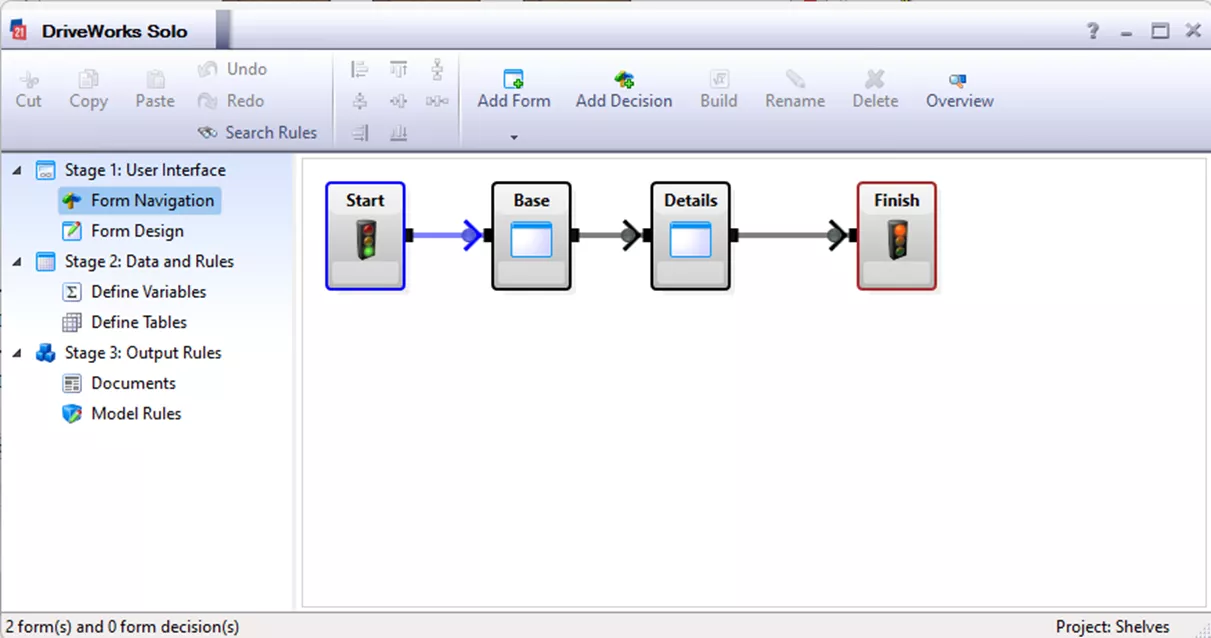Screen dimensions: 1211x638
Task: Click the align right edges icon
Action: (360, 132)
